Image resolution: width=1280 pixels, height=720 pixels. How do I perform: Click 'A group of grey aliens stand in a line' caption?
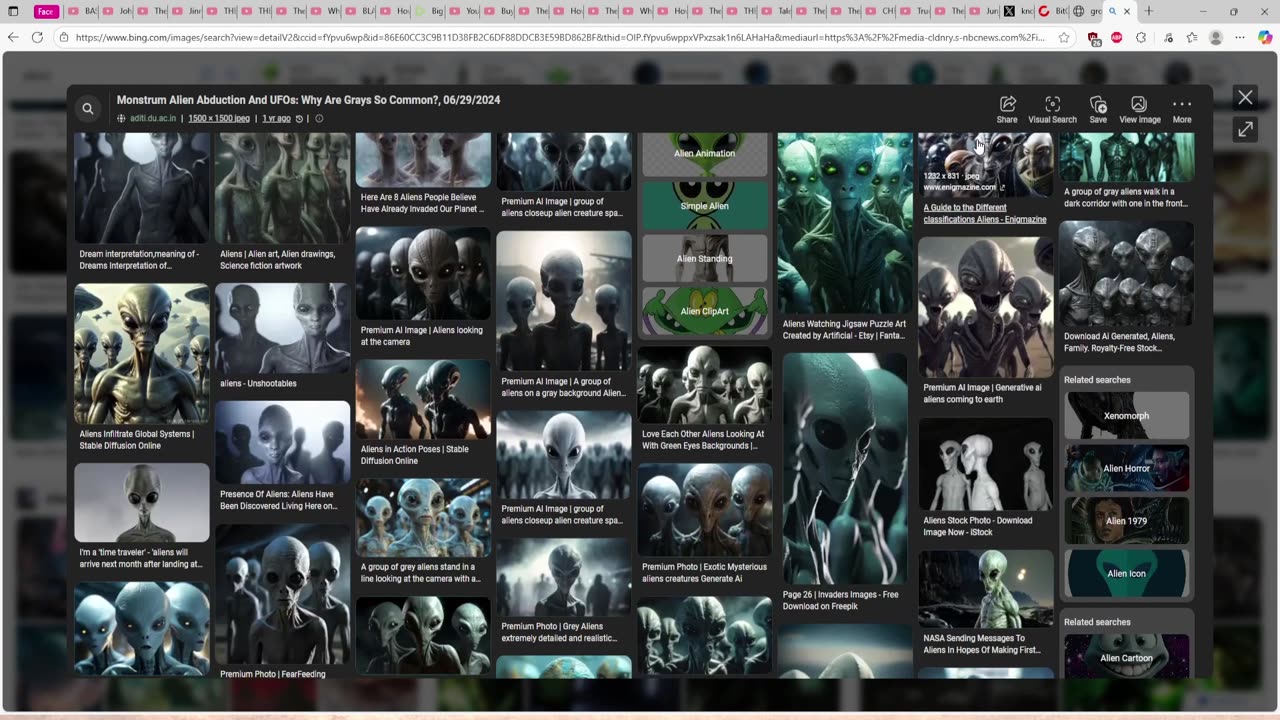(420, 572)
